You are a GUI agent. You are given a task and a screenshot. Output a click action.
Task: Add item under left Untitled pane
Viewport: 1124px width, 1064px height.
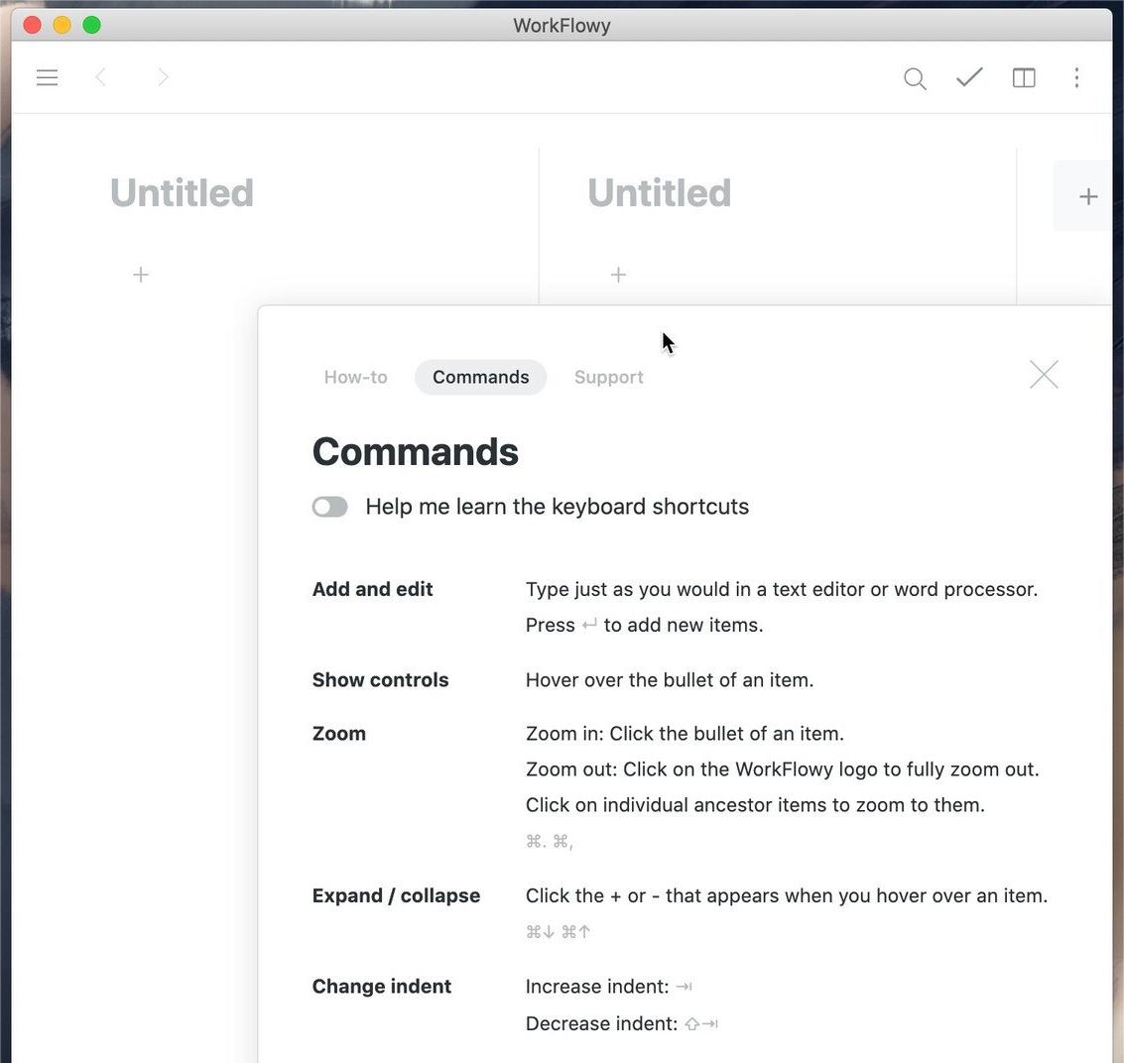pyautogui.click(x=141, y=275)
